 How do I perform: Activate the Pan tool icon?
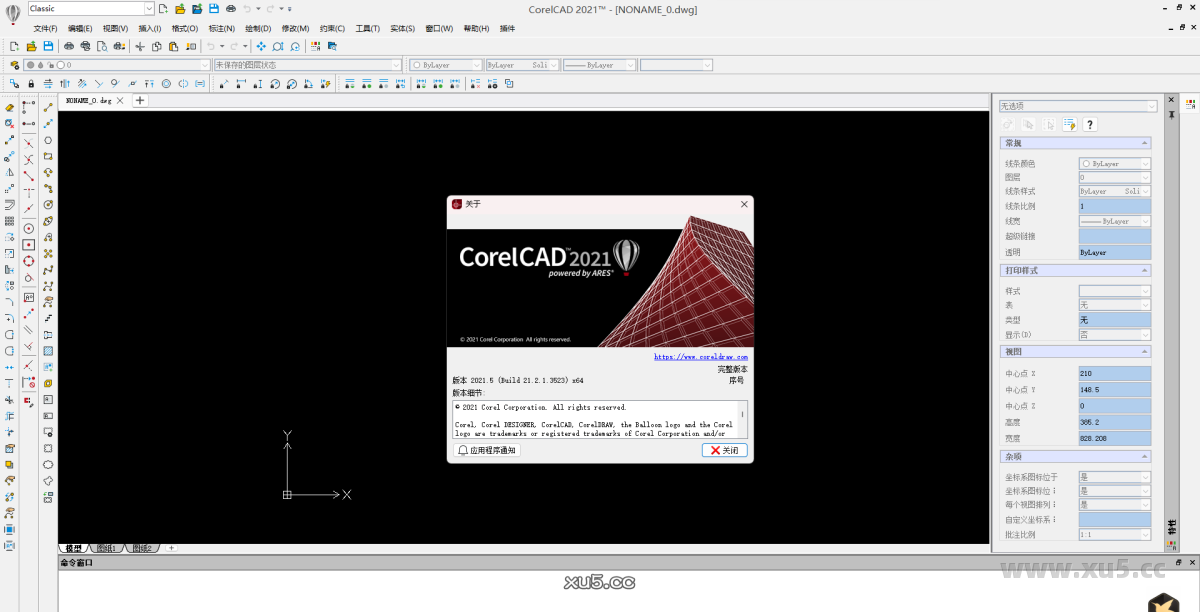click(261, 46)
